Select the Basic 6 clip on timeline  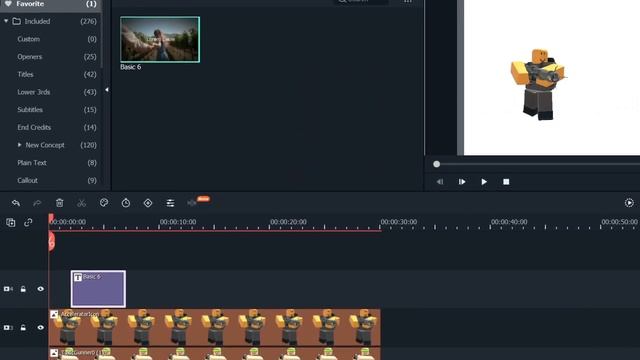[98, 289]
